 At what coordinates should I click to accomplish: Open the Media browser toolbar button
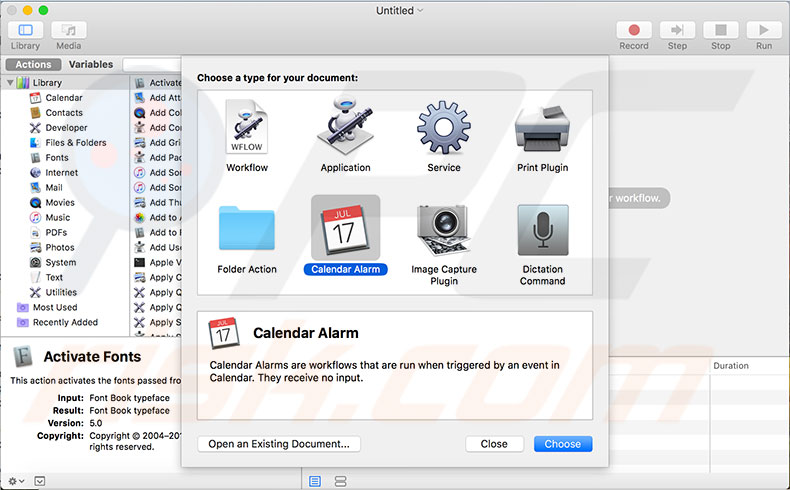tap(69, 30)
